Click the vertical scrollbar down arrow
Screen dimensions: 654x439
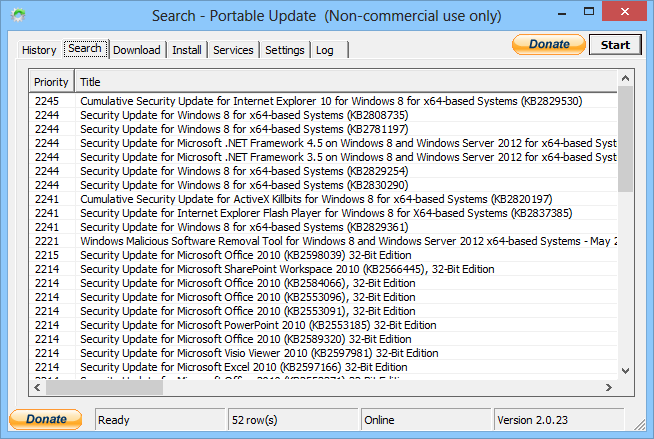[625, 371]
